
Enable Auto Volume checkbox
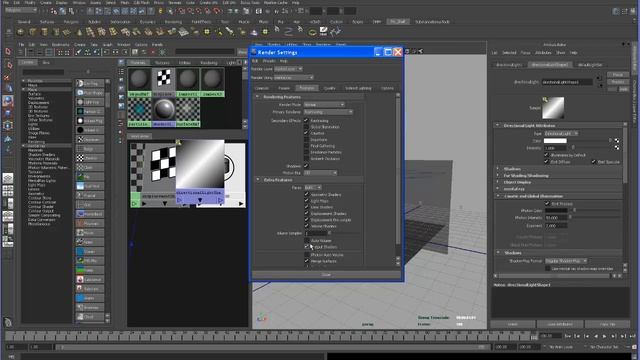tap(307, 241)
